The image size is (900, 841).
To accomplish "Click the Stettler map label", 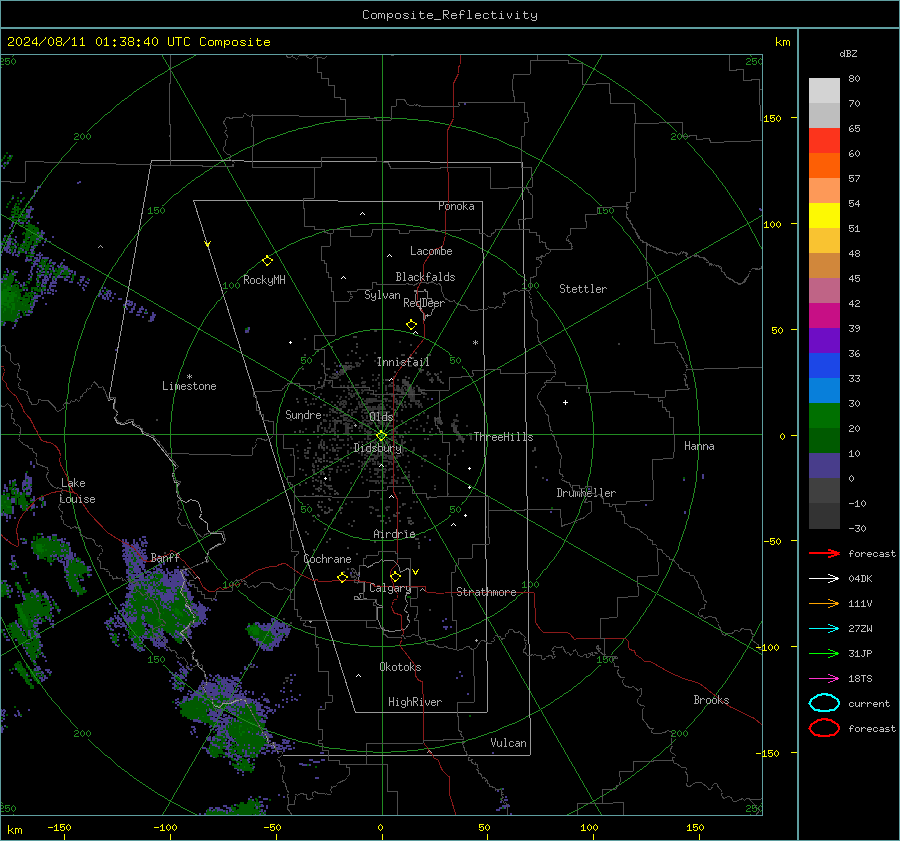I will click(x=583, y=289).
